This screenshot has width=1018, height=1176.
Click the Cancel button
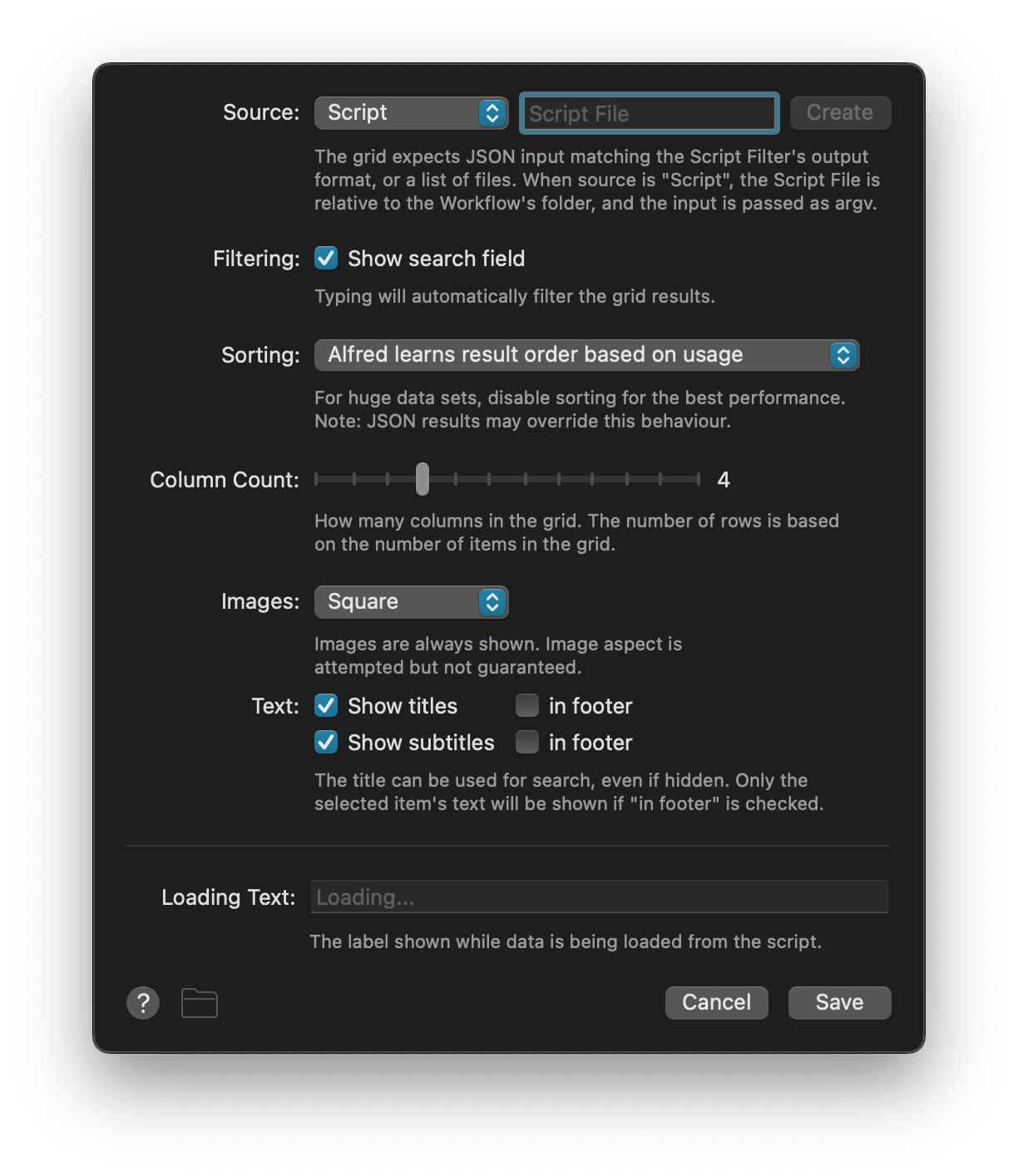click(716, 1002)
